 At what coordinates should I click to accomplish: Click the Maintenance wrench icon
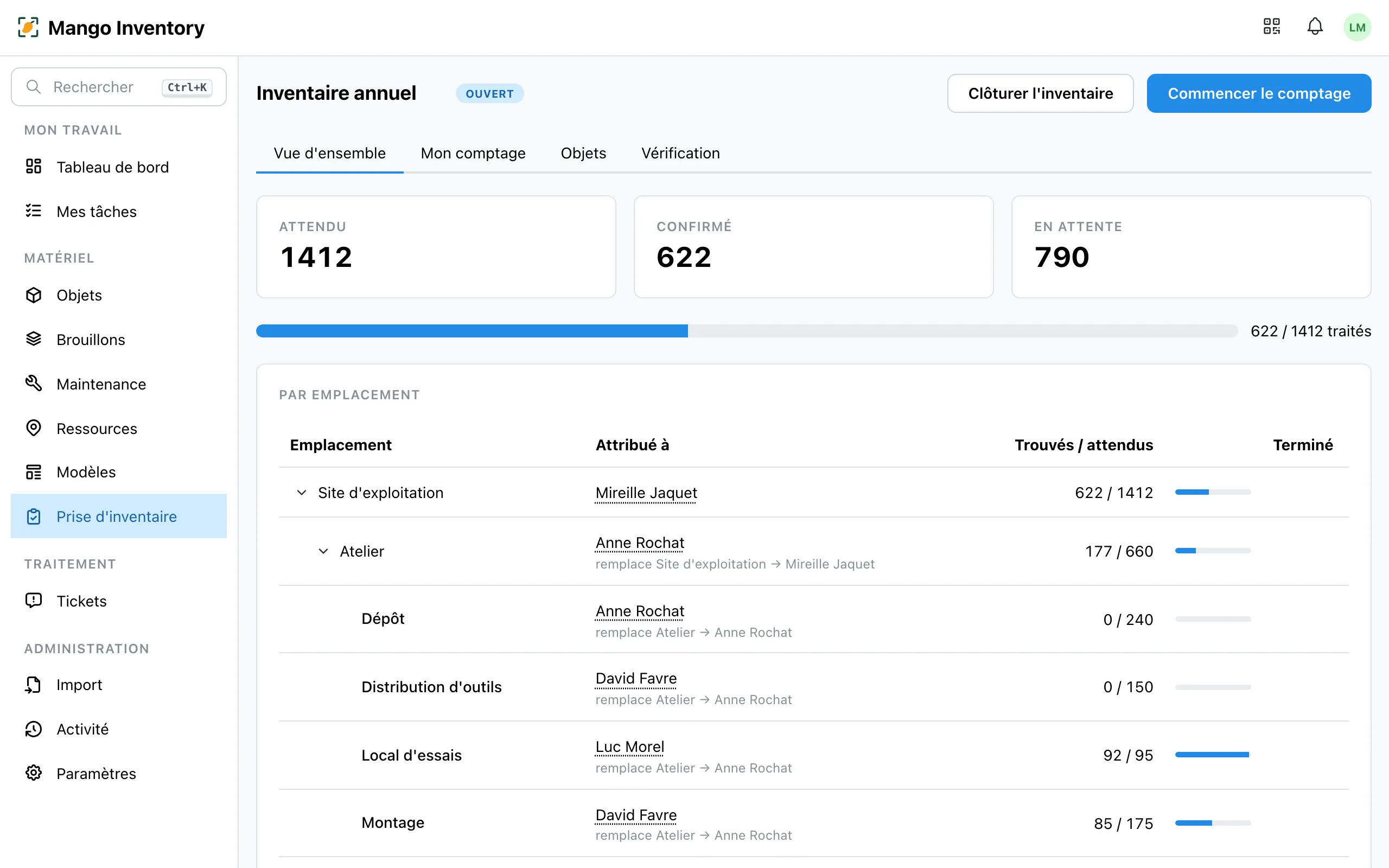(33, 383)
